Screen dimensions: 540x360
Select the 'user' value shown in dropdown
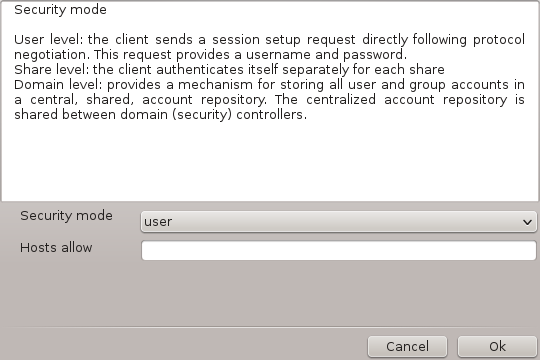(x=158, y=222)
